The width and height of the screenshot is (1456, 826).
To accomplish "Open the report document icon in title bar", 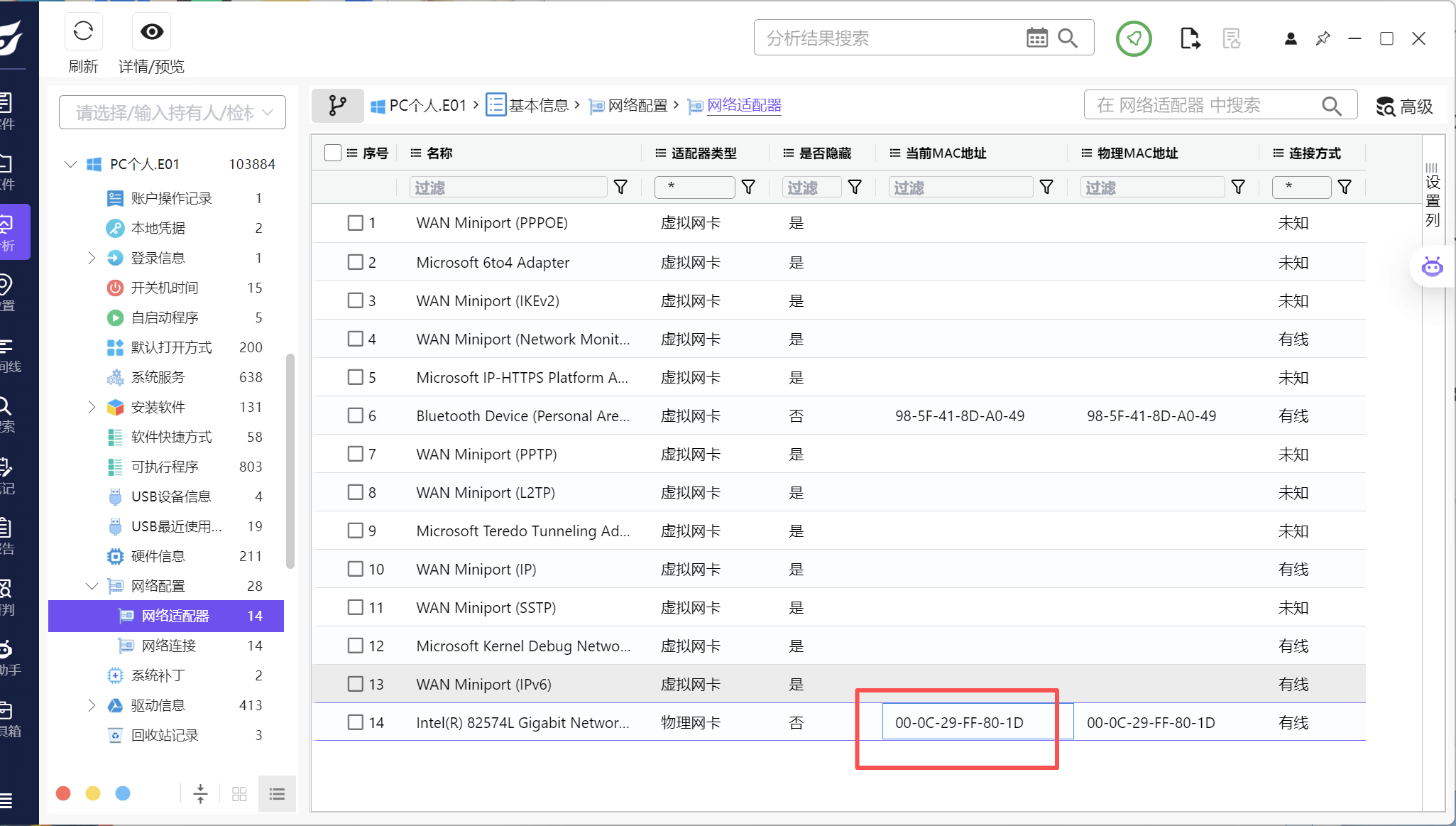I will point(1232,38).
